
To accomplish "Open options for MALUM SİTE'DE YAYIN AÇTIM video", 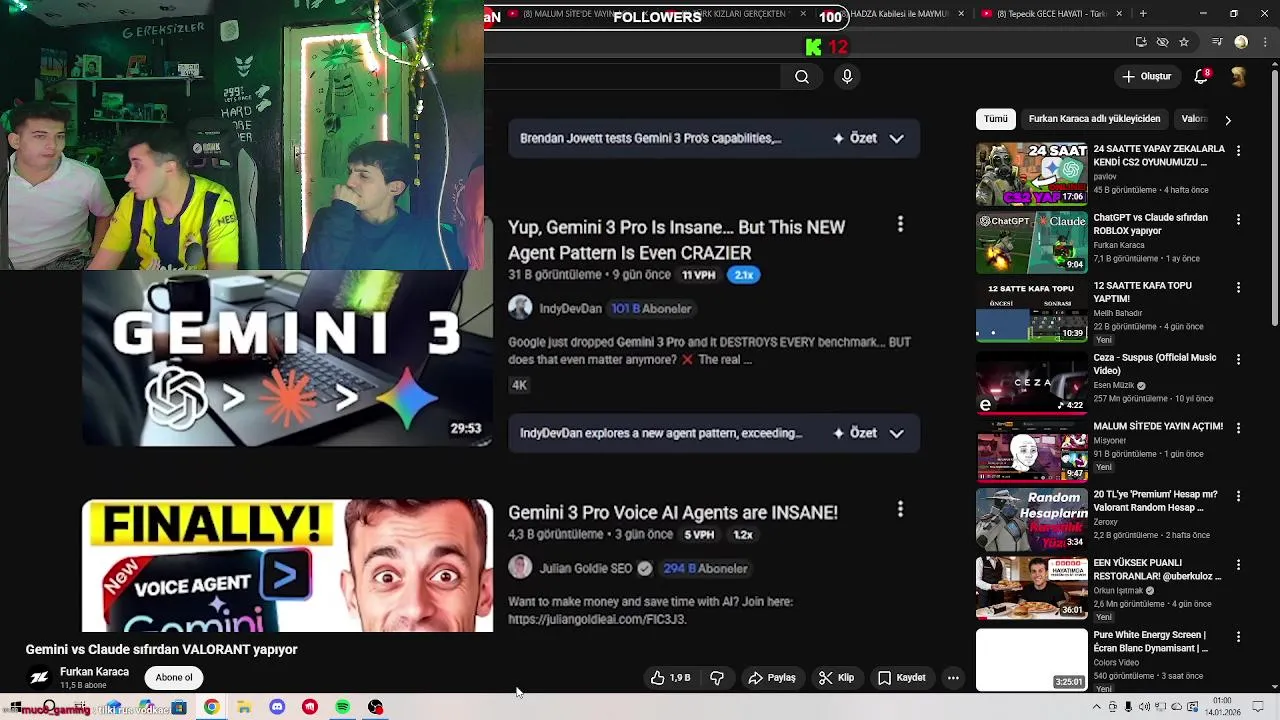I will [x=1238, y=427].
